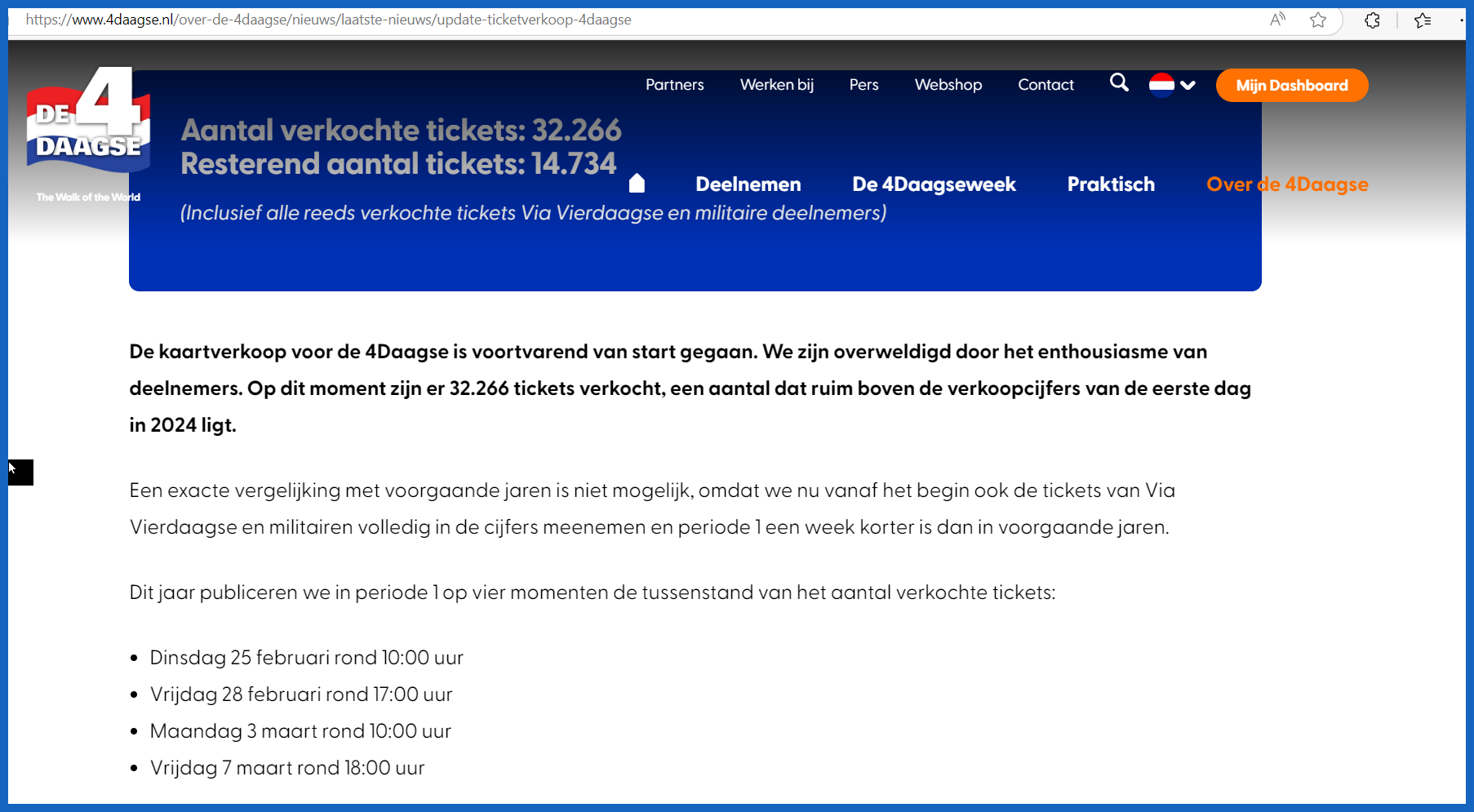The image size is (1474, 812).
Task: Click the browser address bar URL
Action: coord(328,20)
